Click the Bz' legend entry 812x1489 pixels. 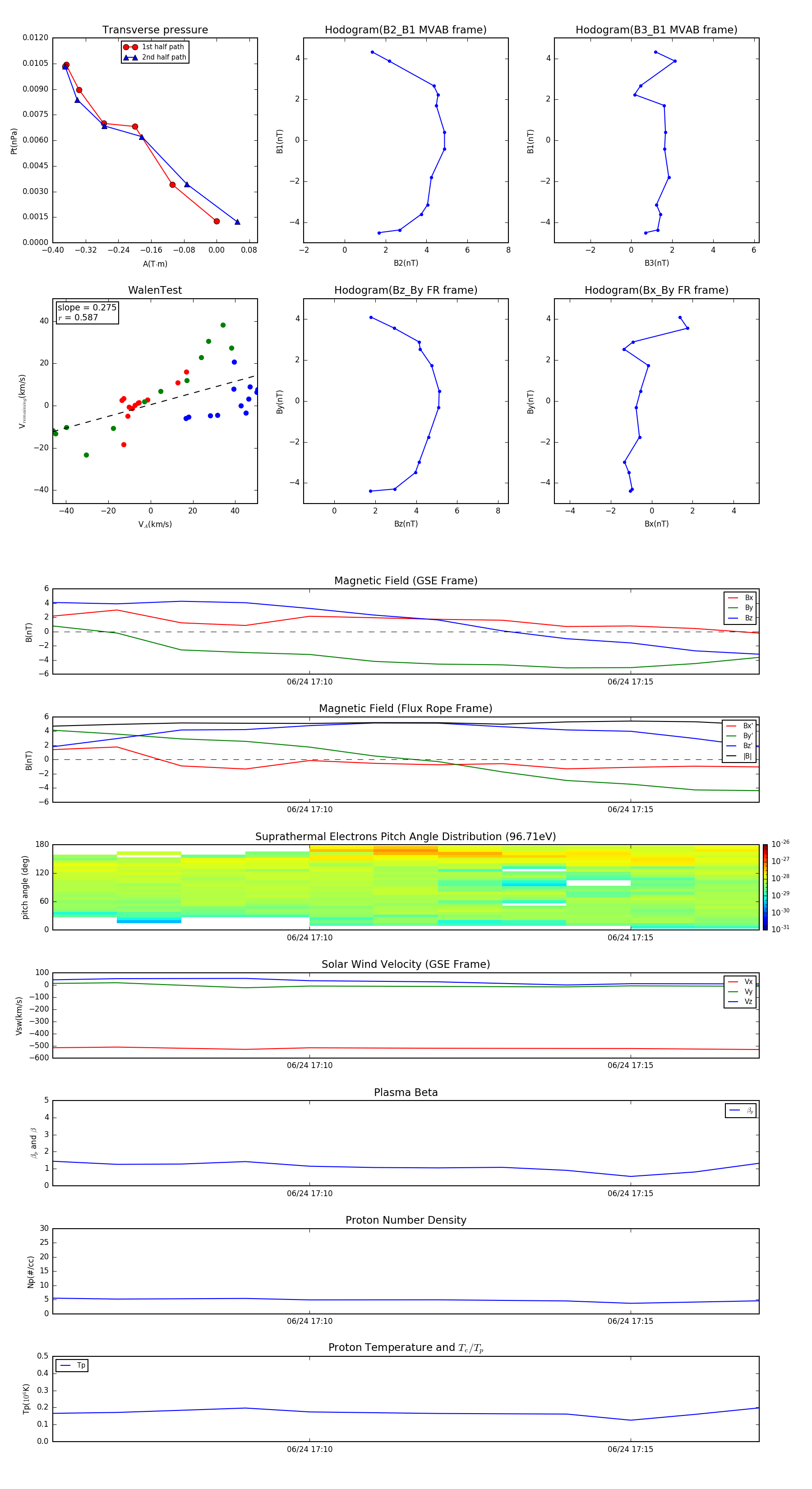tap(740, 746)
